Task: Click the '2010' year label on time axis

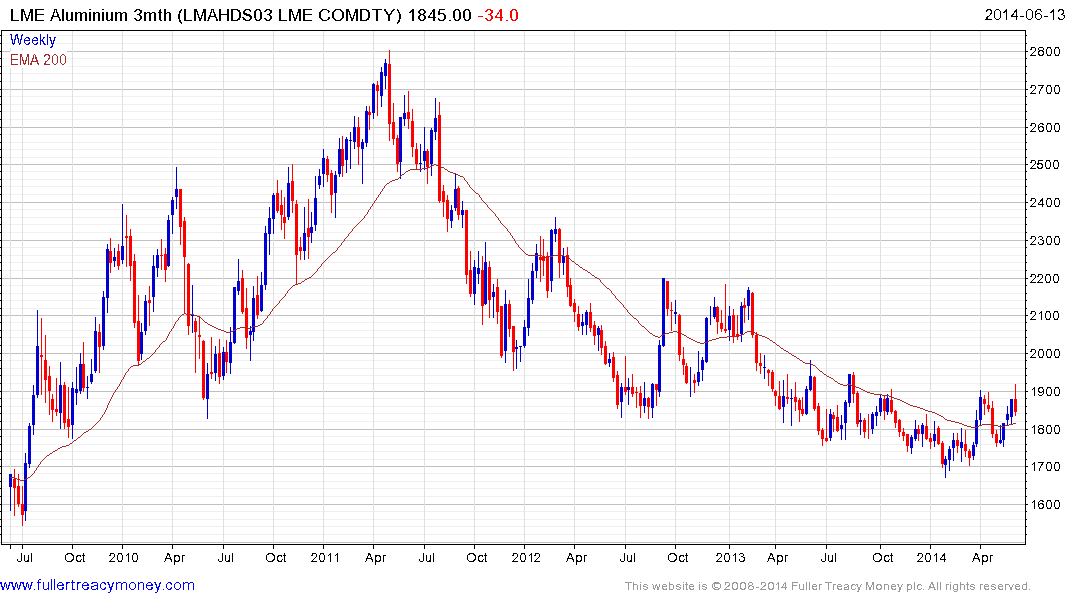Action: tap(123, 557)
